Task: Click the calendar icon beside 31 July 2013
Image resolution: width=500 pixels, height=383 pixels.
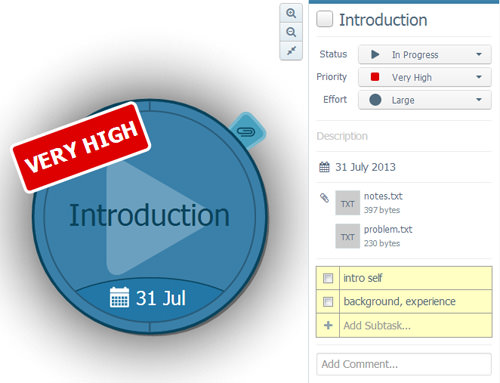Action: [x=324, y=167]
